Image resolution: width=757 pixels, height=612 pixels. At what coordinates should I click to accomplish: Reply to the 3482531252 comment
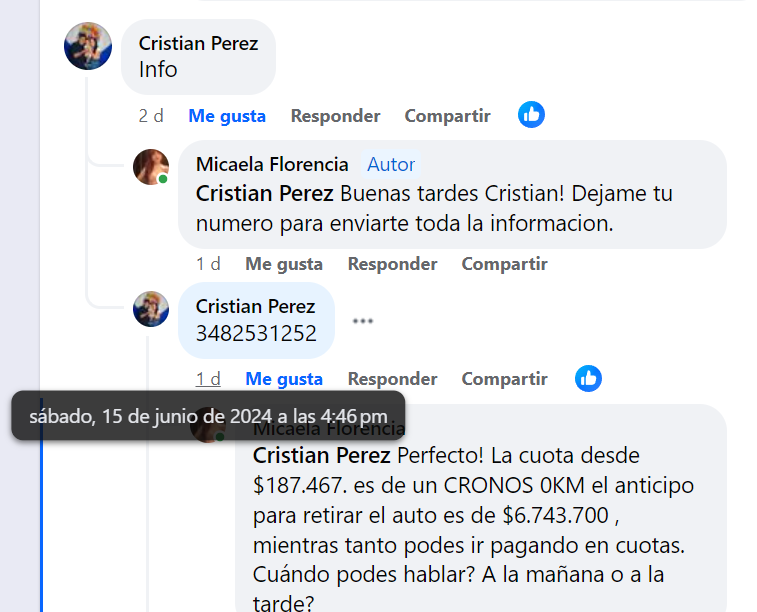(x=392, y=379)
